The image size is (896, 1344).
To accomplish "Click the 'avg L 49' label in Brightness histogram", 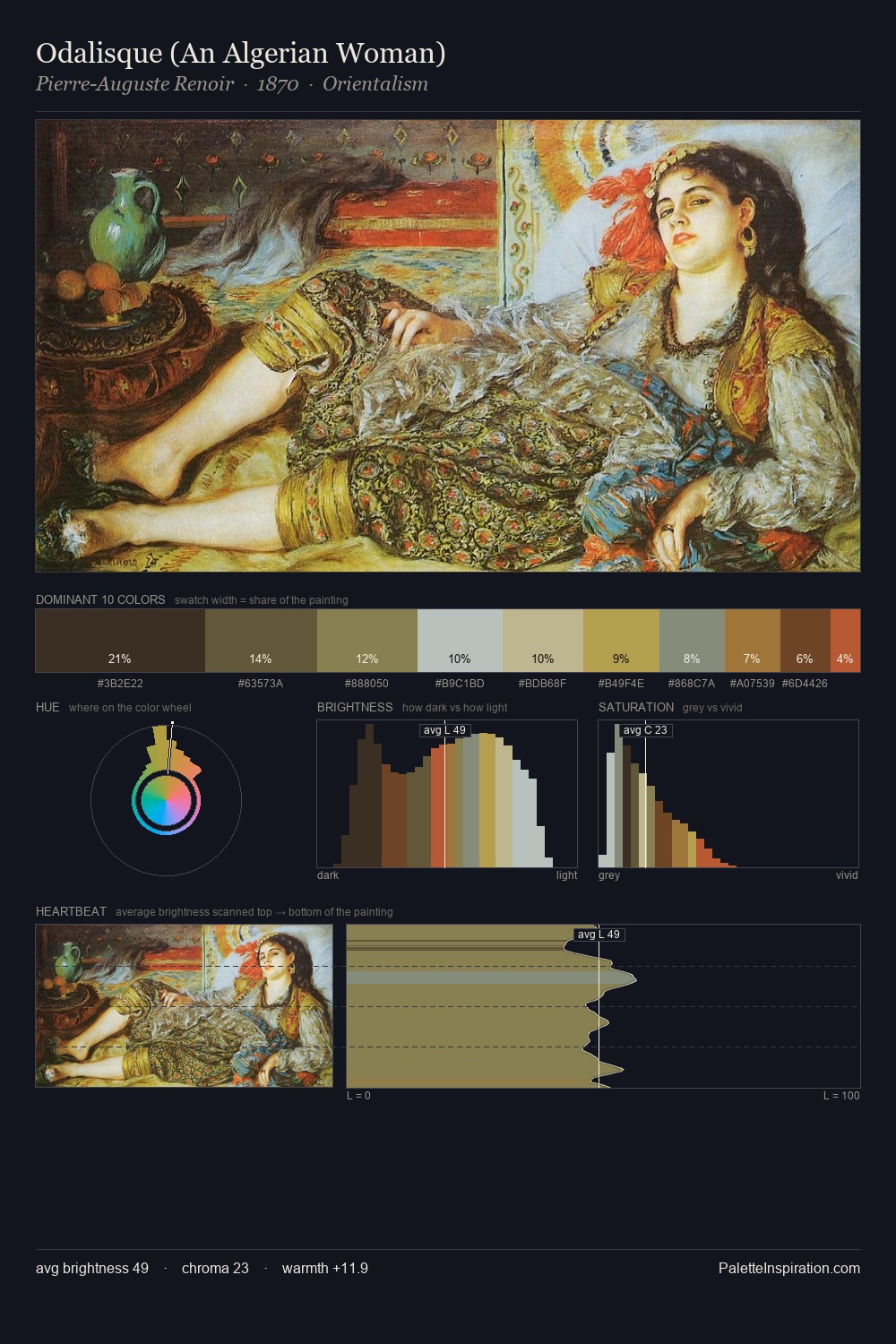I will click(444, 730).
